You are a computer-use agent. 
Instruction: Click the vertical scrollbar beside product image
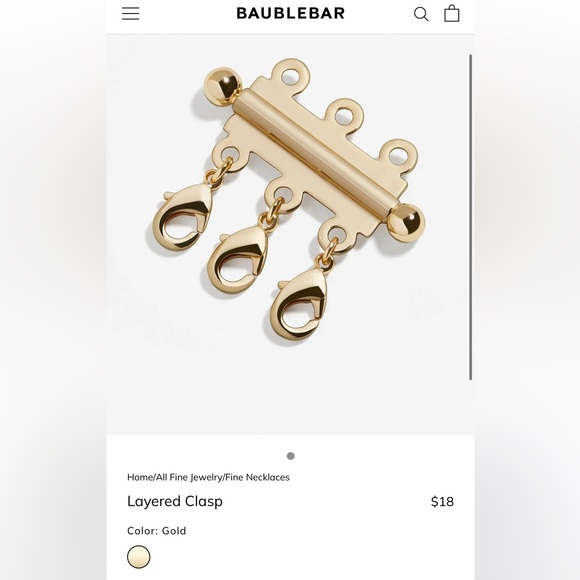tap(471, 217)
